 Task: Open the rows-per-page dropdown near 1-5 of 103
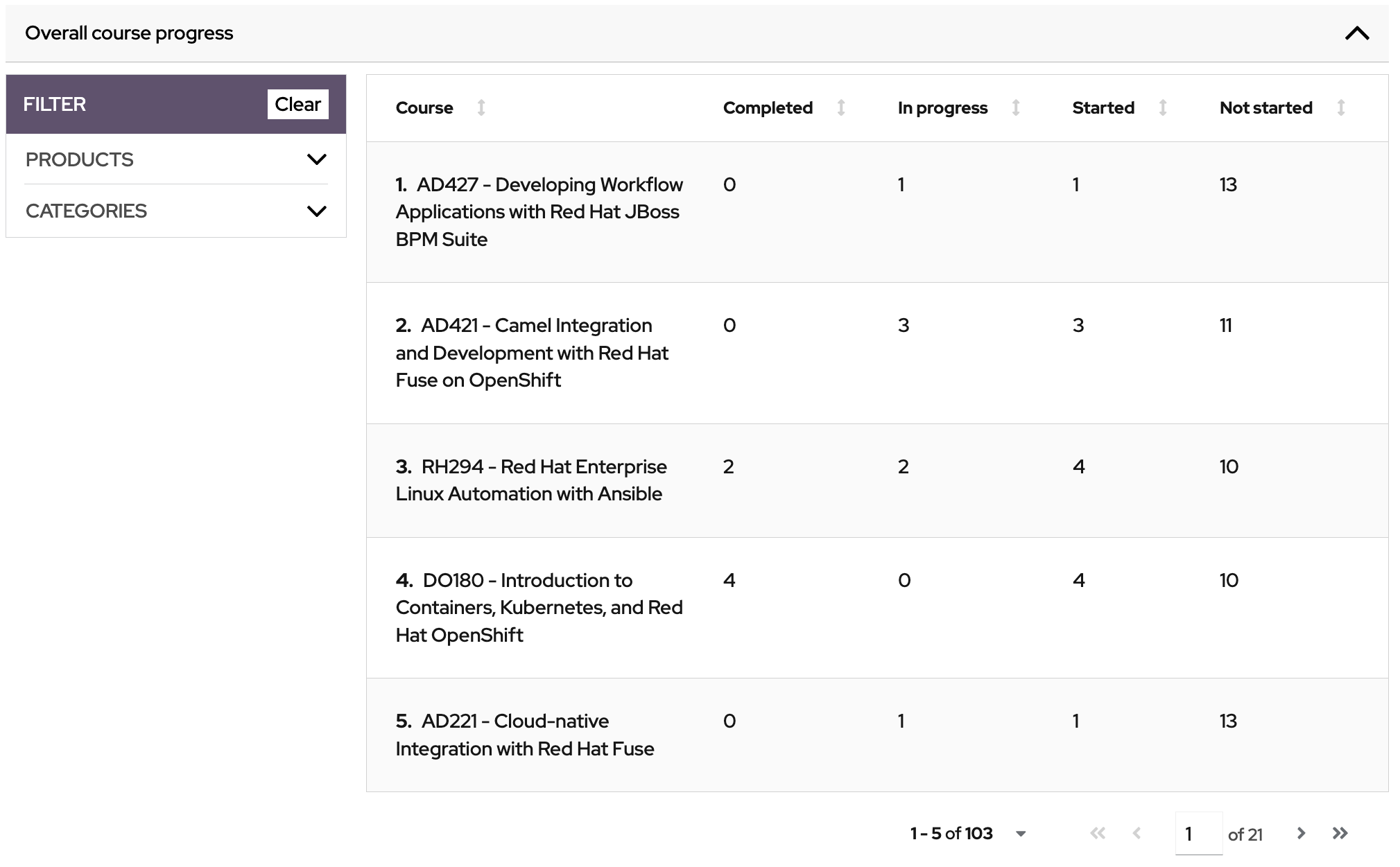click(x=1020, y=834)
